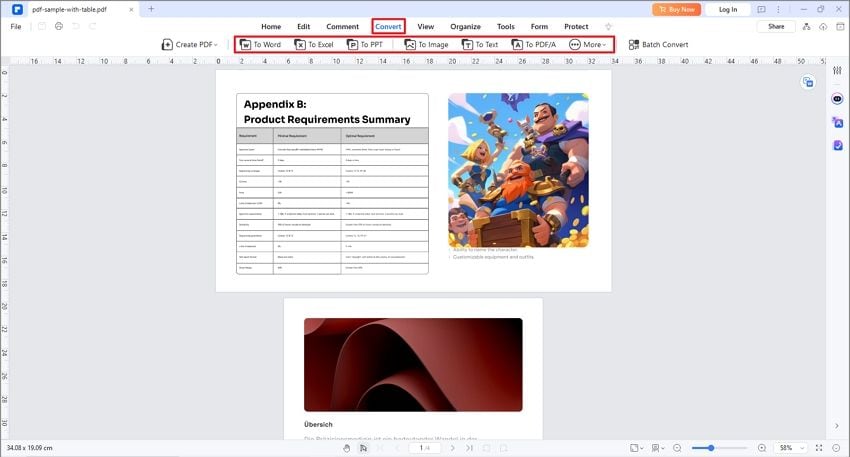Expand the right sidebar chevron arrow
Image resolution: width=850 pixels, height=457 pixels.
tap(837, 426)
